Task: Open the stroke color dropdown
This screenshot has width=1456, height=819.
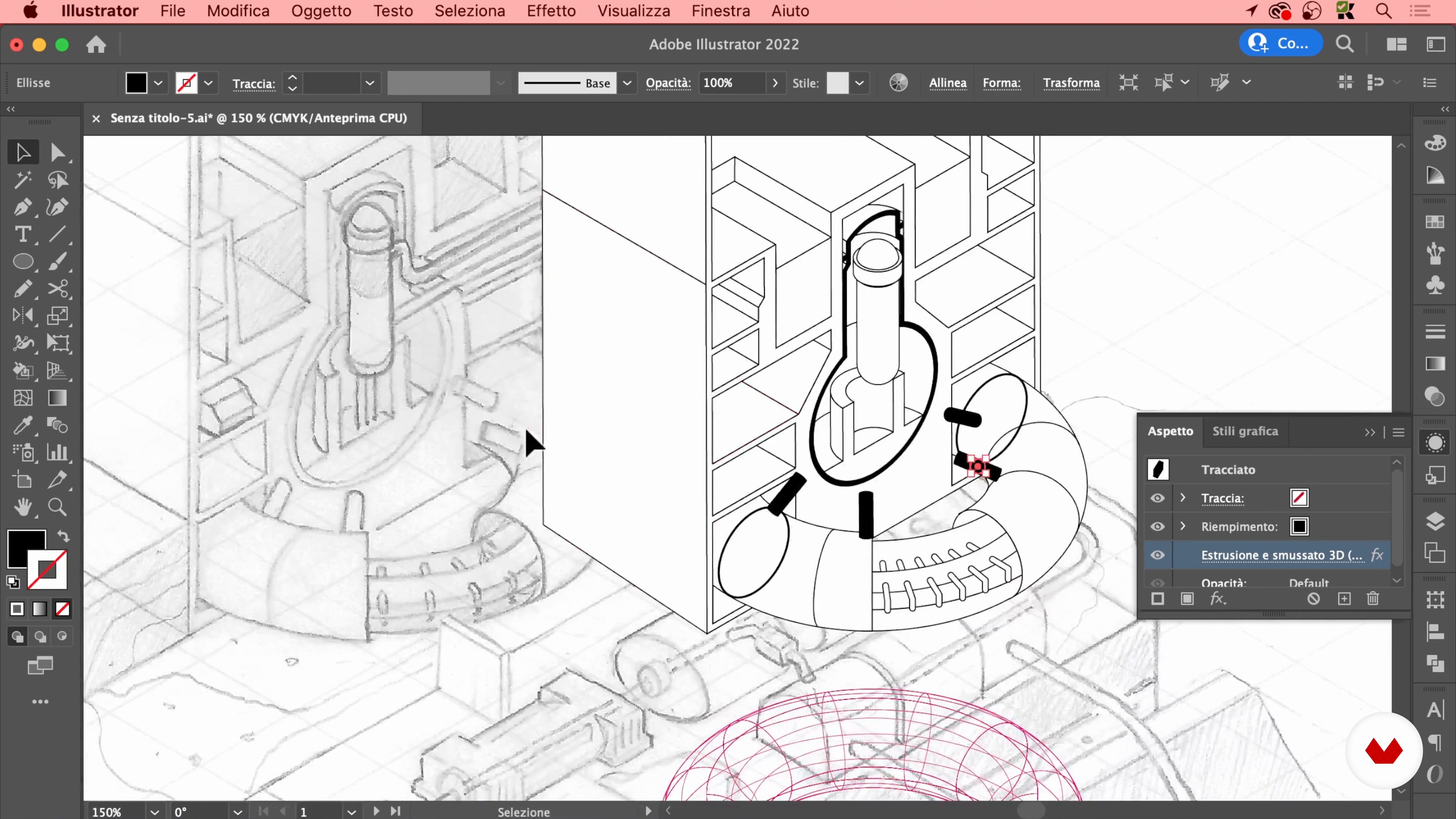Action: pos(209,83)
